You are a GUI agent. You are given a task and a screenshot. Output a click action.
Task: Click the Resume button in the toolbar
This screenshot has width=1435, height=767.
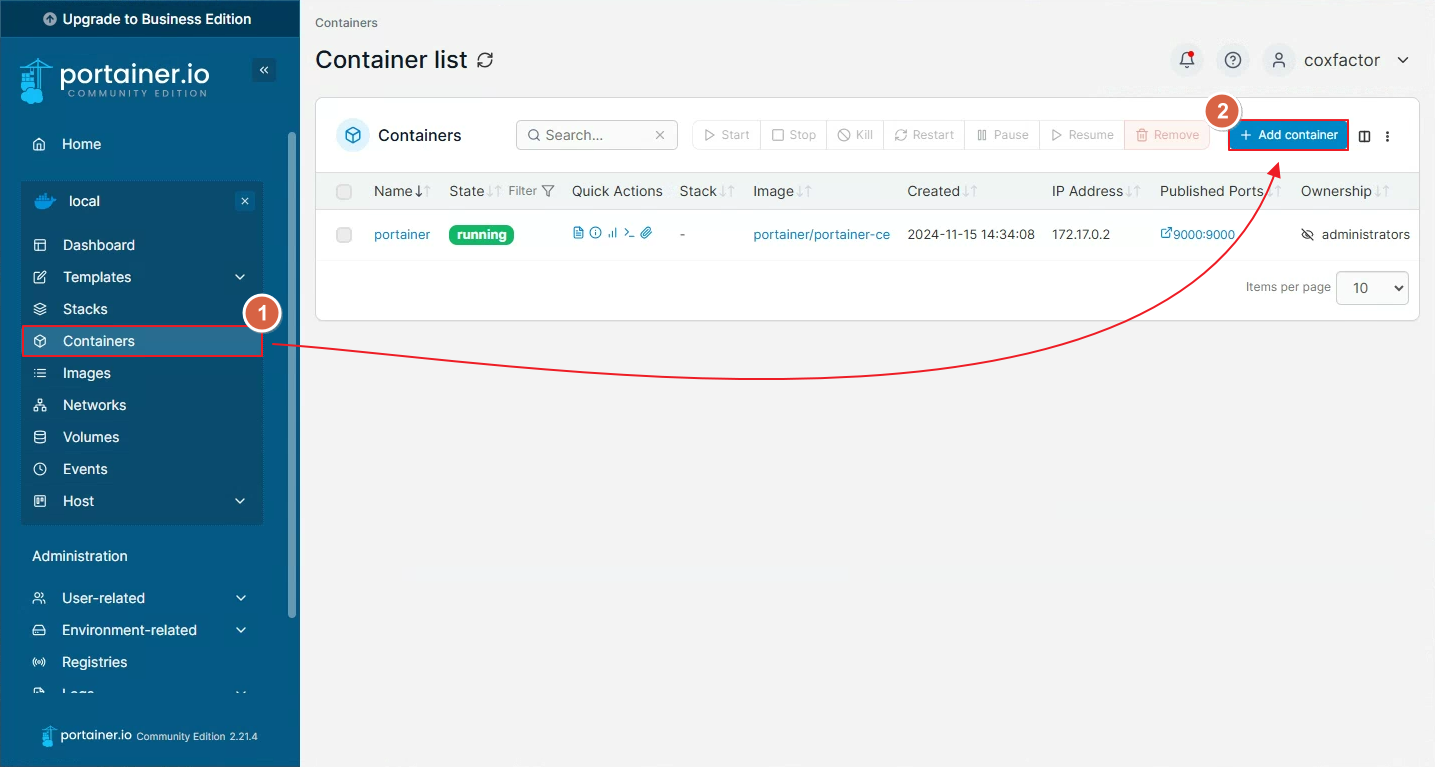tap(1082, 135)
